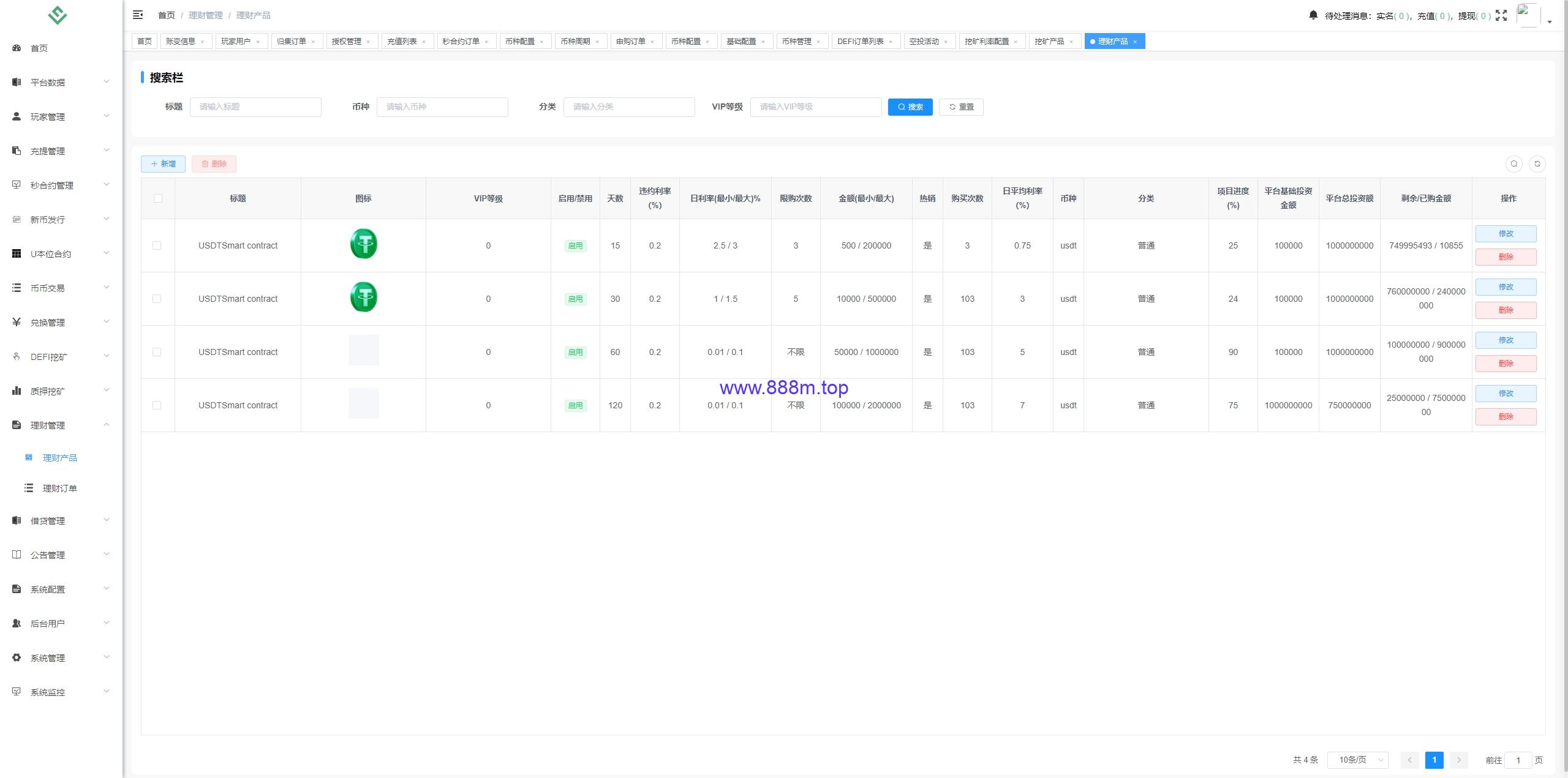The image size is (1568, 778).
Task: Click the 重置 reset button
Action: 961,107
